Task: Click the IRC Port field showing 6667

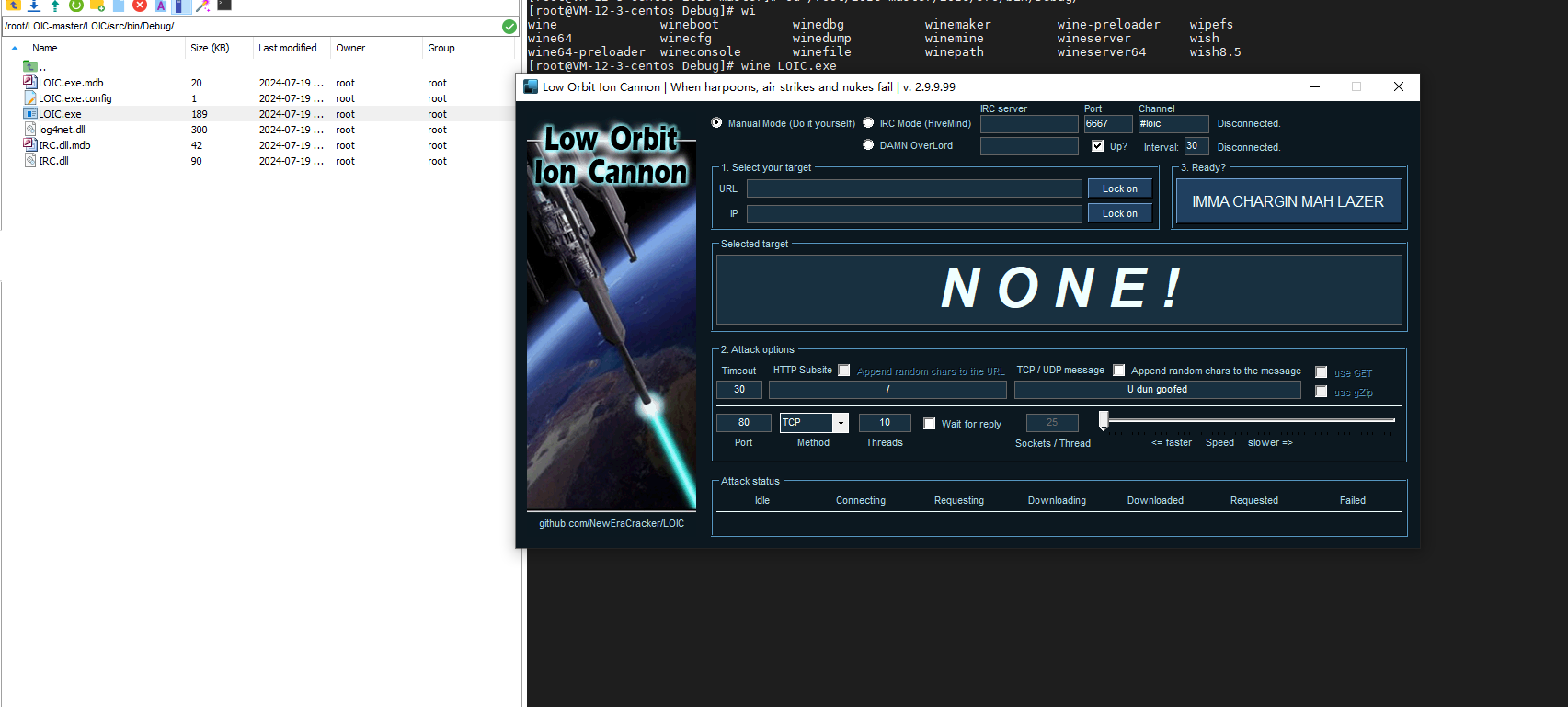Action: (x=1108, y=124)
